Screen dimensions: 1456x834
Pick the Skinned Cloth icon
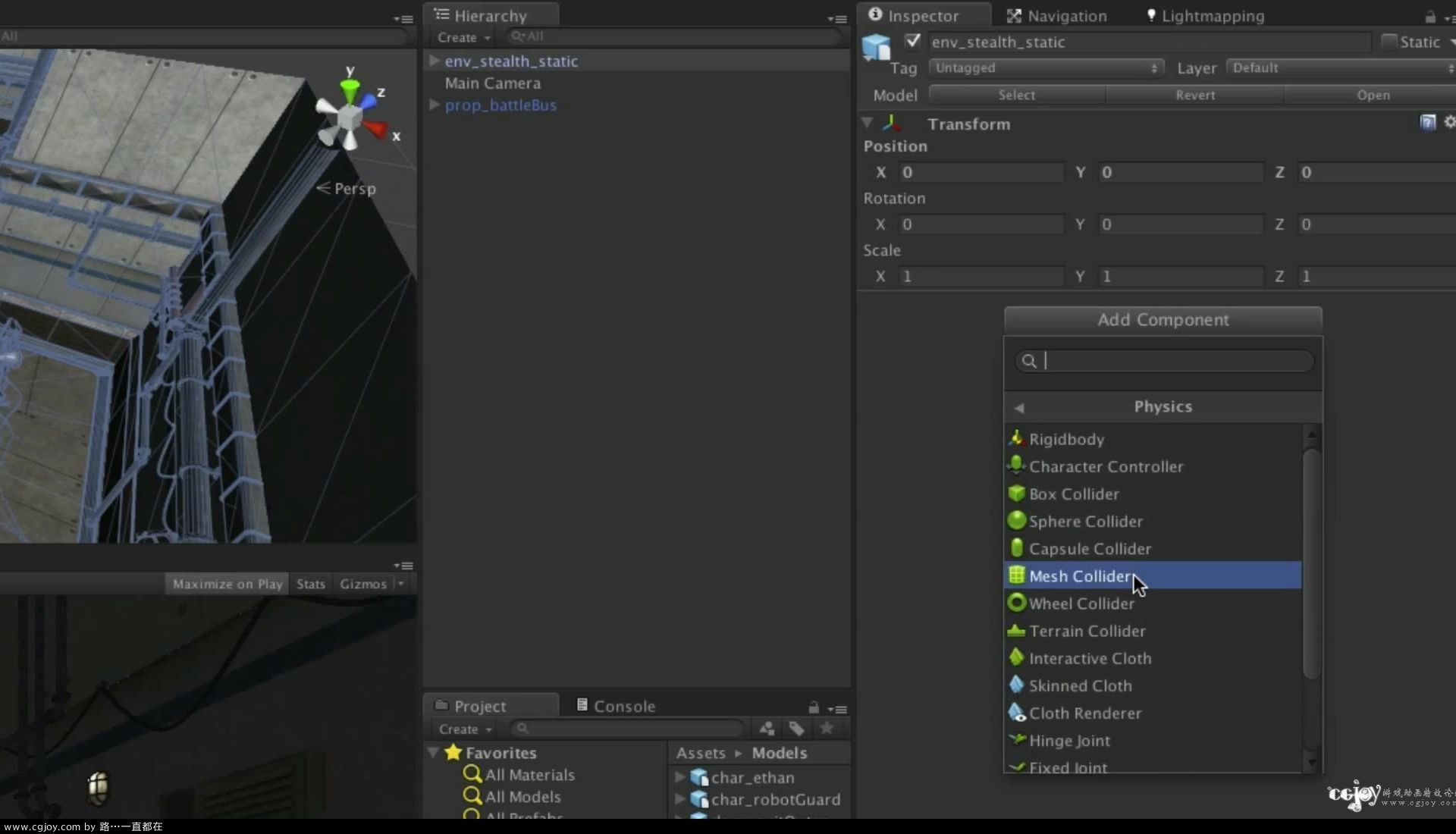coord(1016,685)
